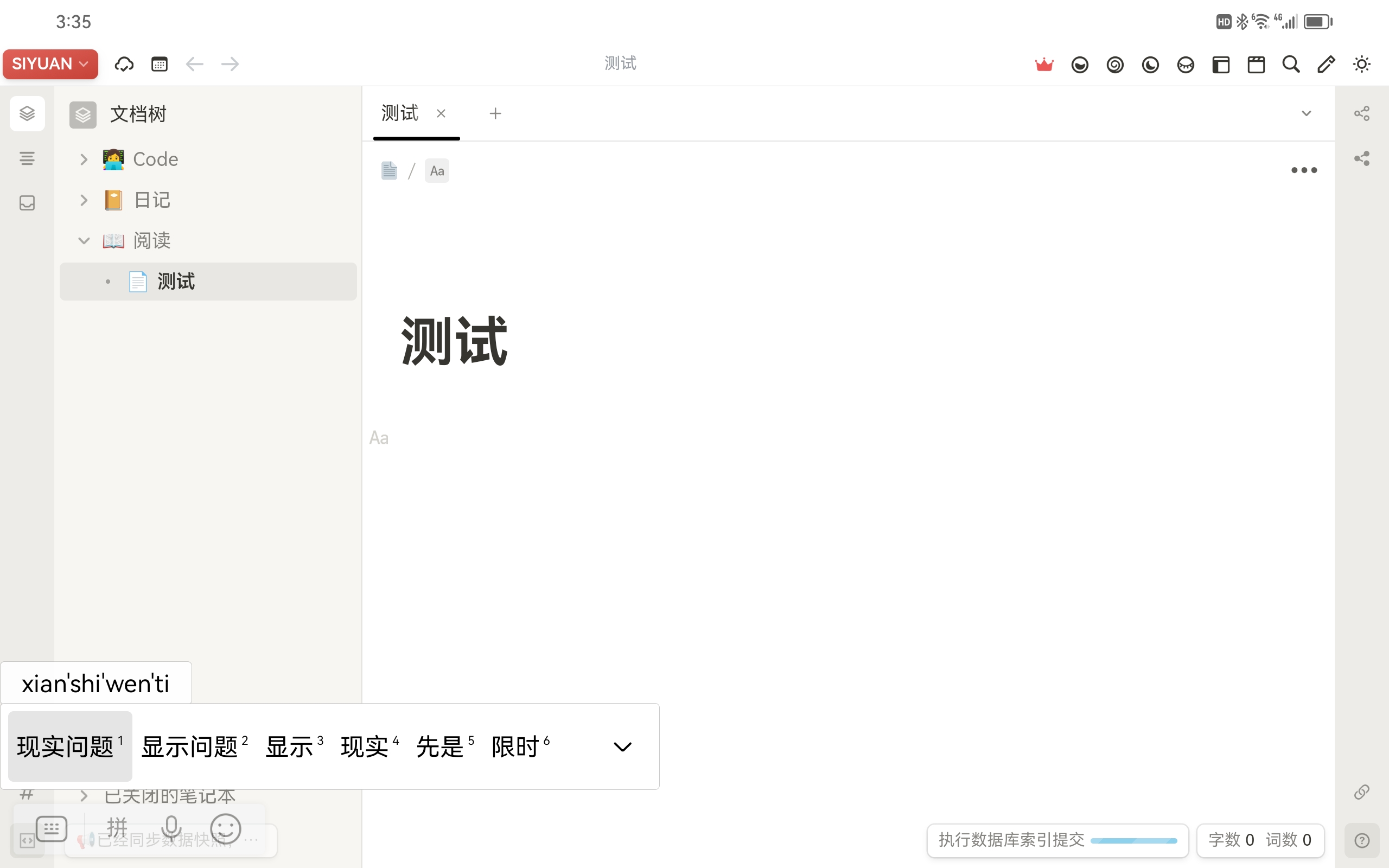Select the candidate word 现实问题
Screen dimensions: 1389x868
click(65, 746)
